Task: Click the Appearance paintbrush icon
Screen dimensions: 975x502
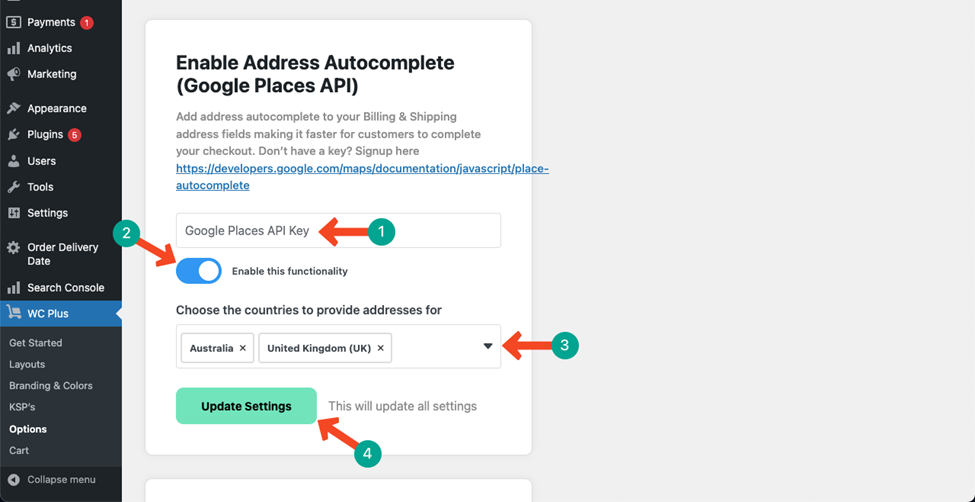Action: click(x=14, y=108)
